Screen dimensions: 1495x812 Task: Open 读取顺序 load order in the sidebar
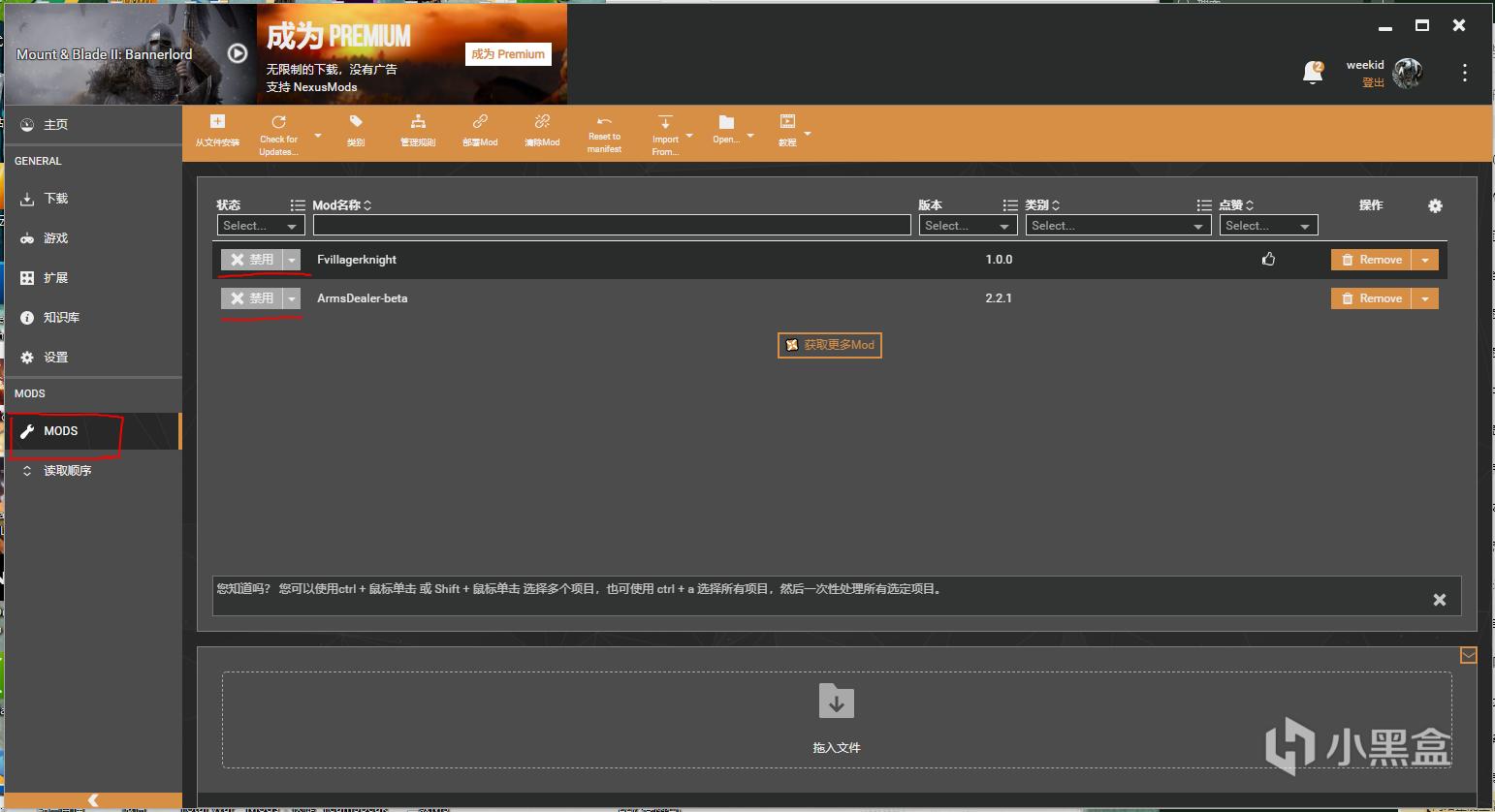93,471
